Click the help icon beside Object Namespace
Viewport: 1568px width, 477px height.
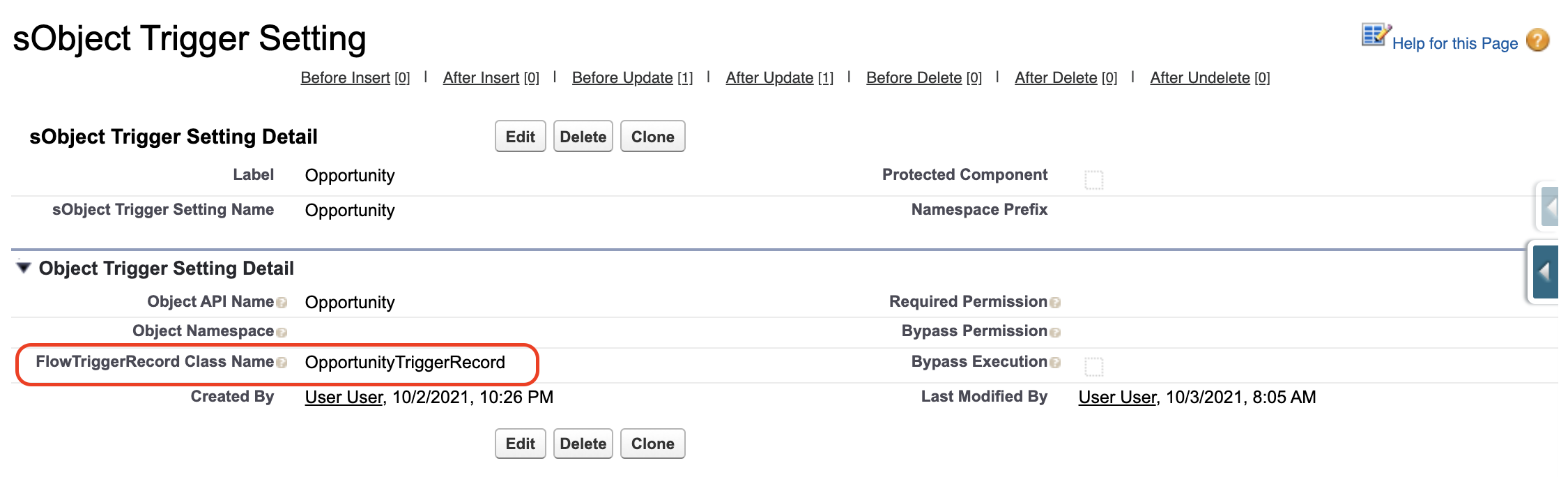click(x=282, y=333)
